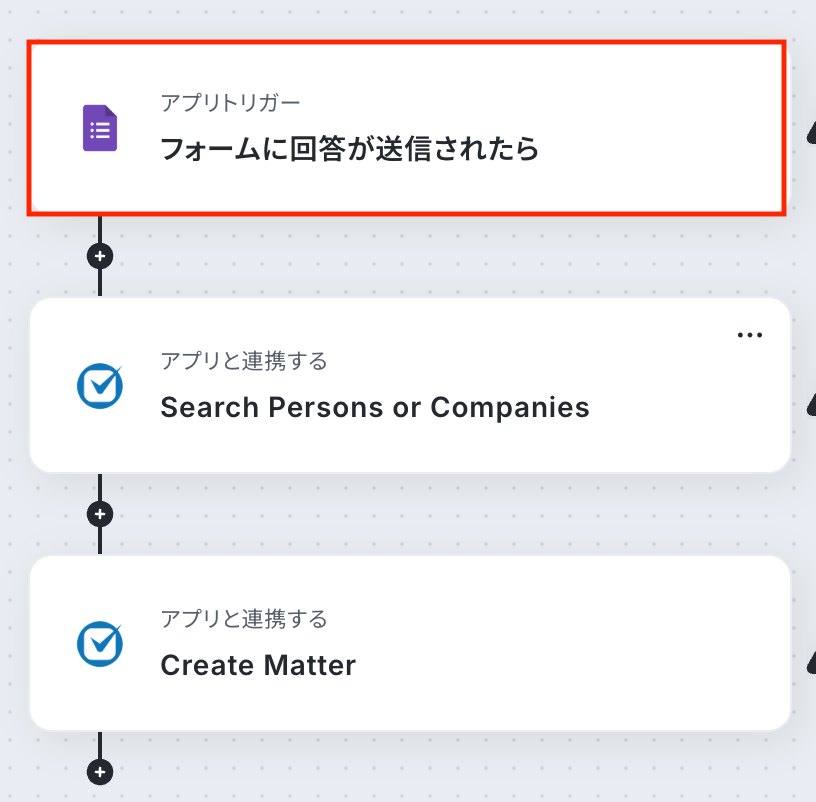Open the Create Matter step title
The image size is (816, 802).
(x=258, y=665)
